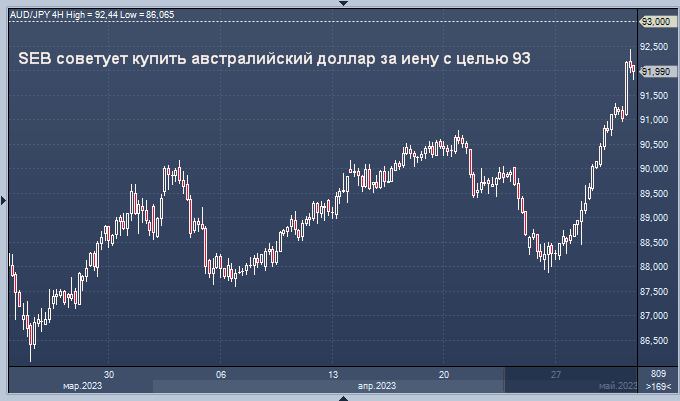This screenshot has height=401, width=680.
Task: Click the 809 value in the corner
Action: pos(657,373)
